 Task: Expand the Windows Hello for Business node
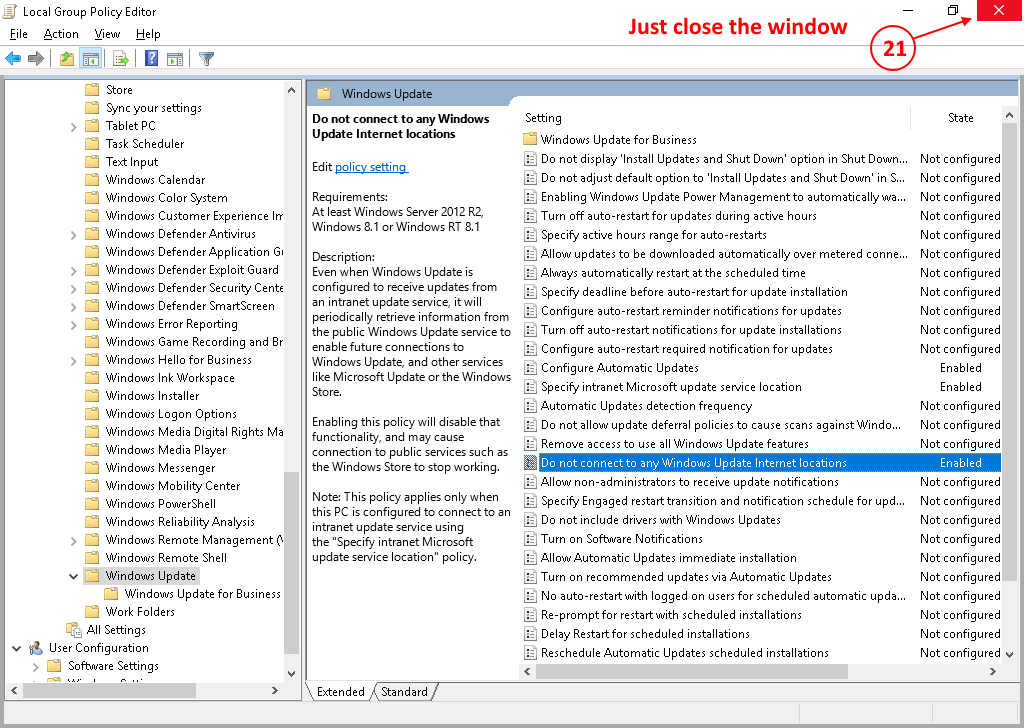[x=73, y=360]
